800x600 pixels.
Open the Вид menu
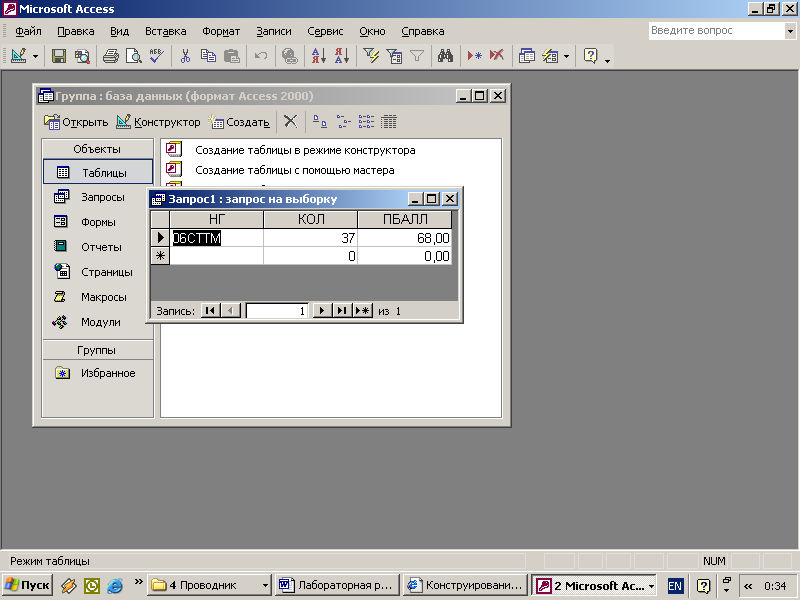click(119, 31)
